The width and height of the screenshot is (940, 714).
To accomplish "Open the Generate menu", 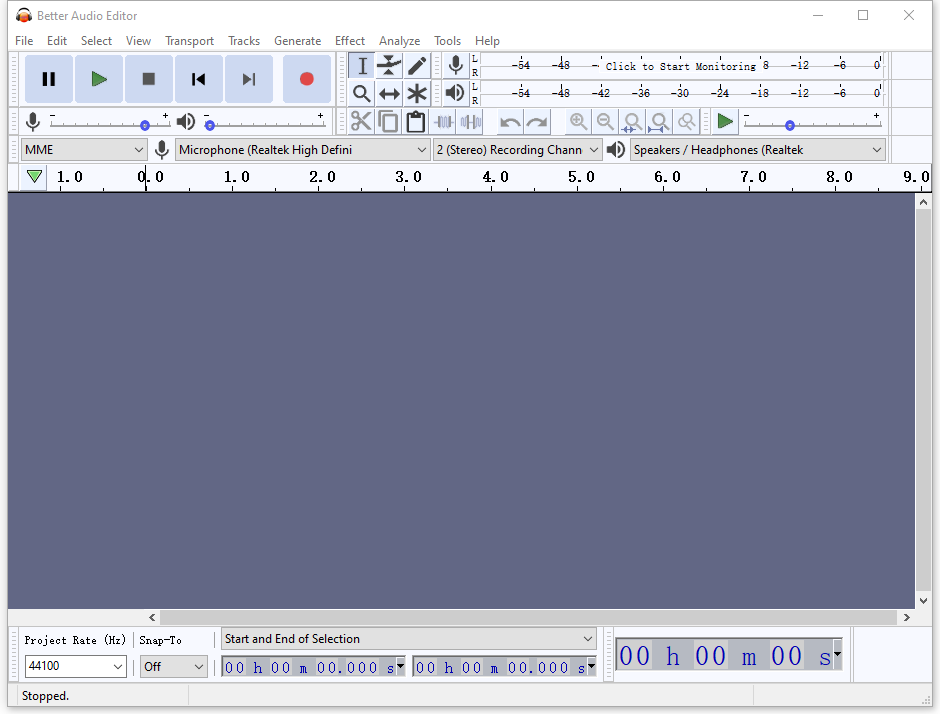I will 297,41.
